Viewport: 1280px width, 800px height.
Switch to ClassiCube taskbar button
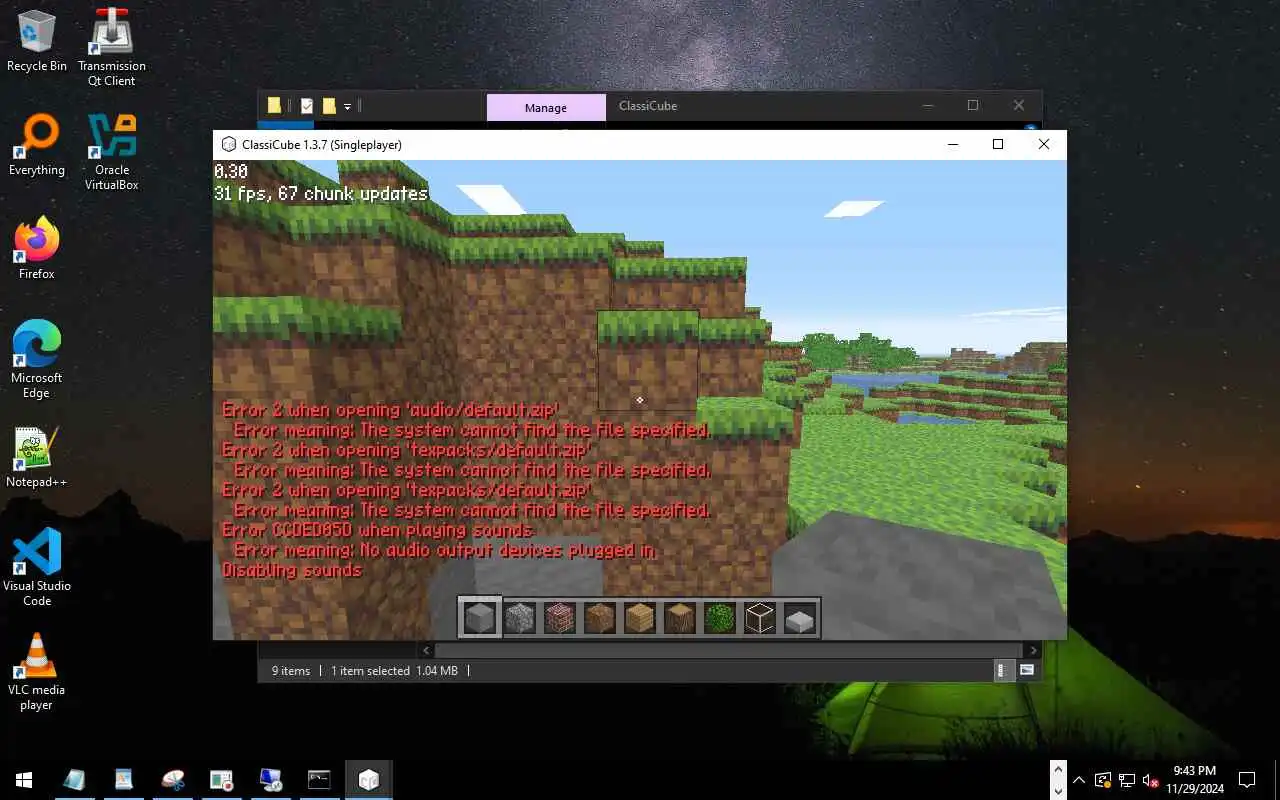pyautogui.click(x=368, y=780)
